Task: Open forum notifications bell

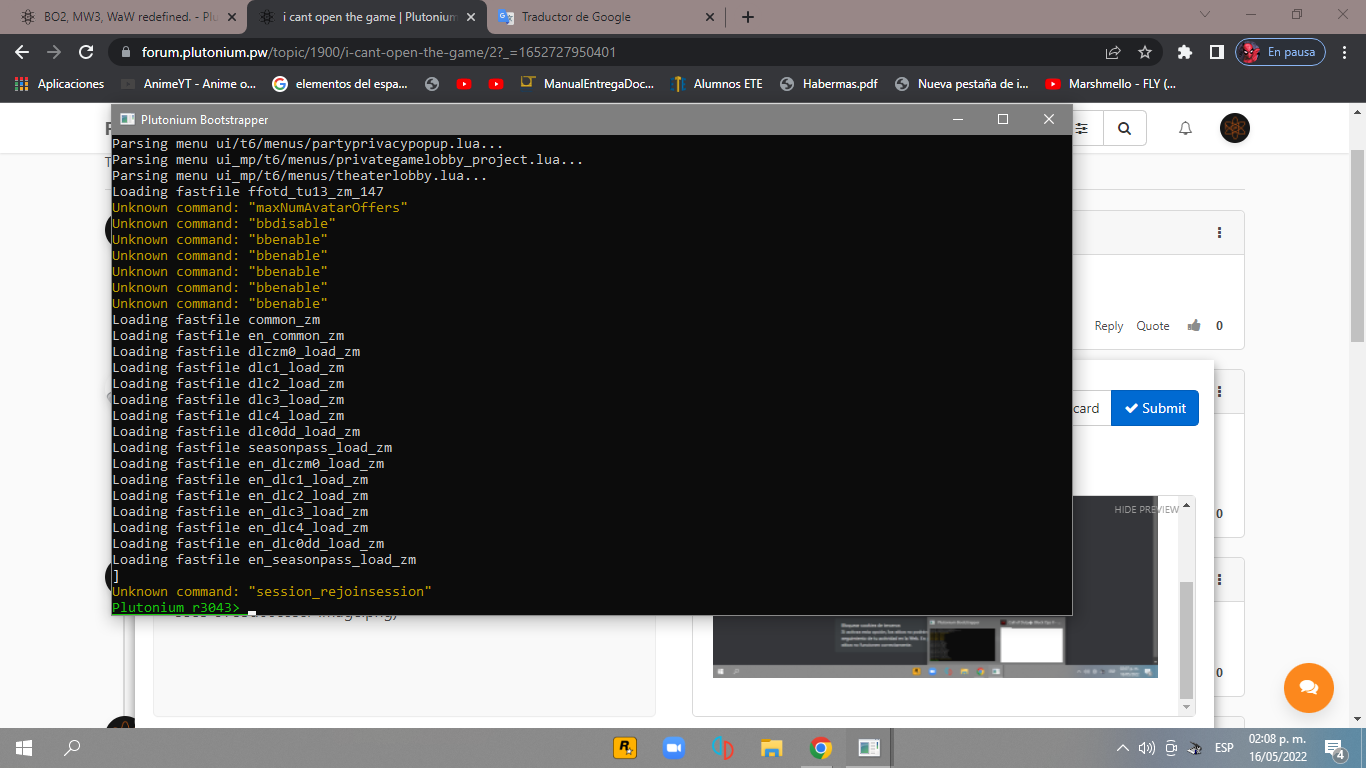Action: (1185, 128)
